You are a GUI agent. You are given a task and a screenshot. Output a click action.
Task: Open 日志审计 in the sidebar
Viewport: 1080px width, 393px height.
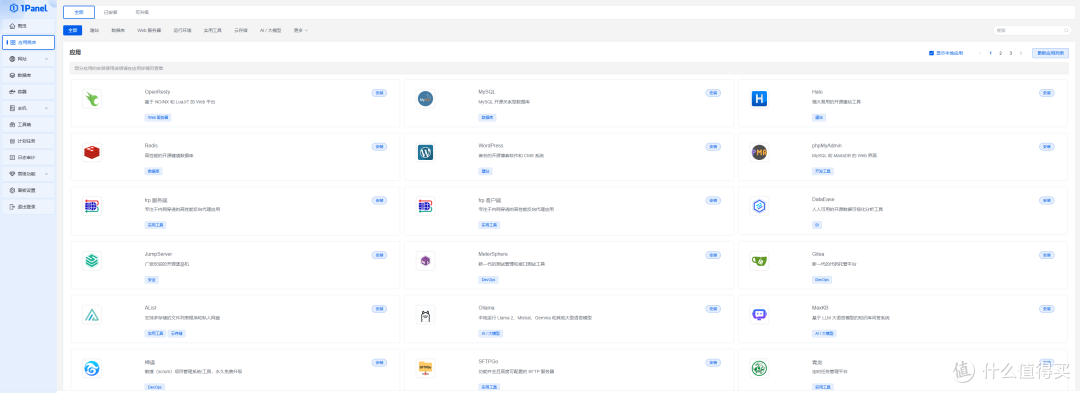pos(28,158)
